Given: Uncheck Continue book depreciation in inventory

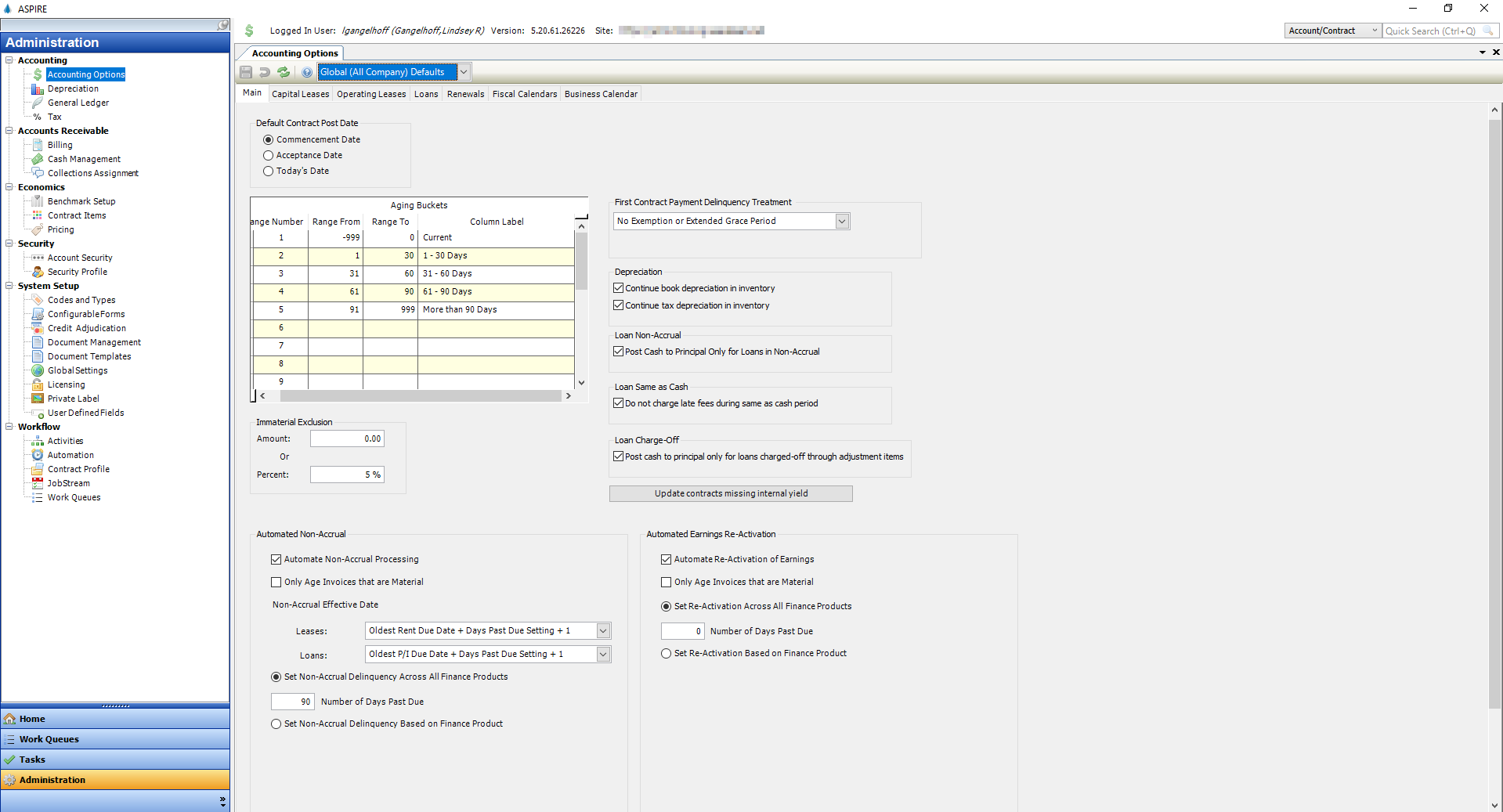Looking at the screenshot, I should [x=618, y=288].
